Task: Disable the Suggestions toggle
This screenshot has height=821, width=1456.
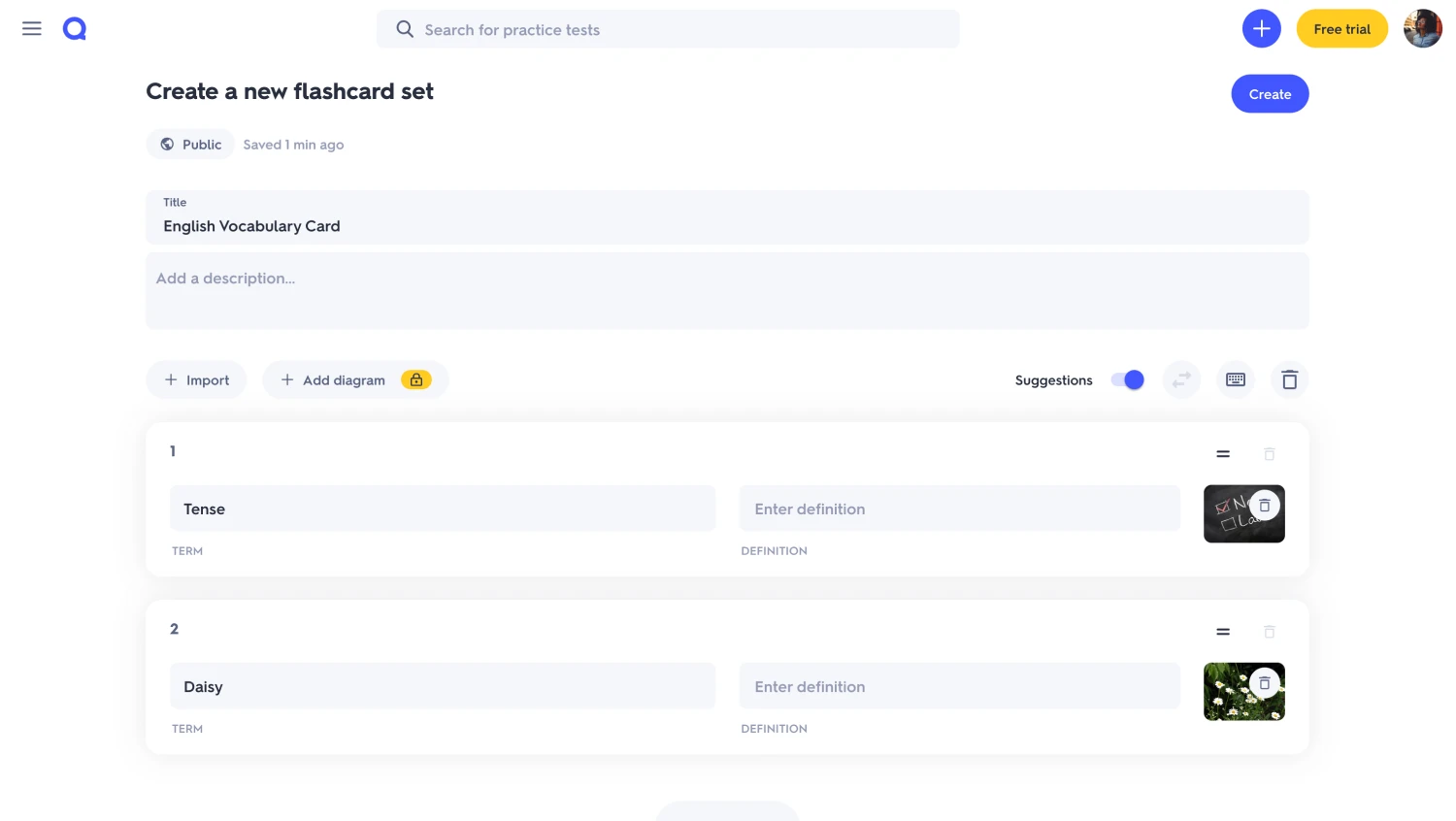Action: tap(1125, 379)
